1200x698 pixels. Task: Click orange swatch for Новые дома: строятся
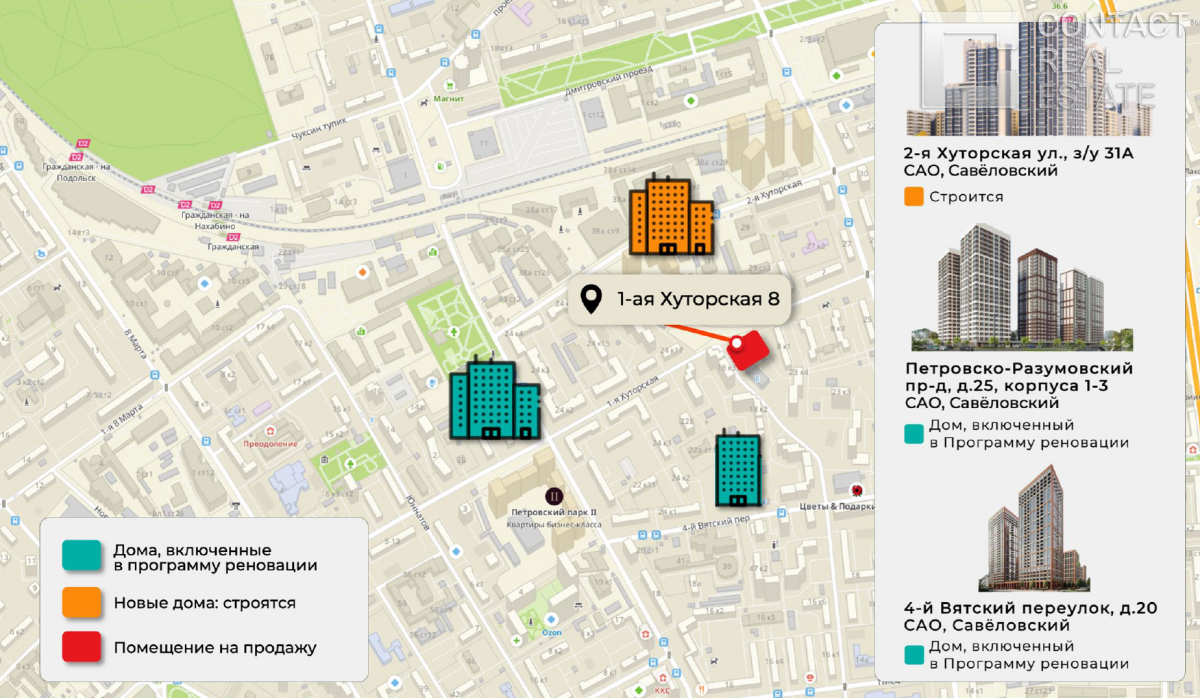pos(81,603)
